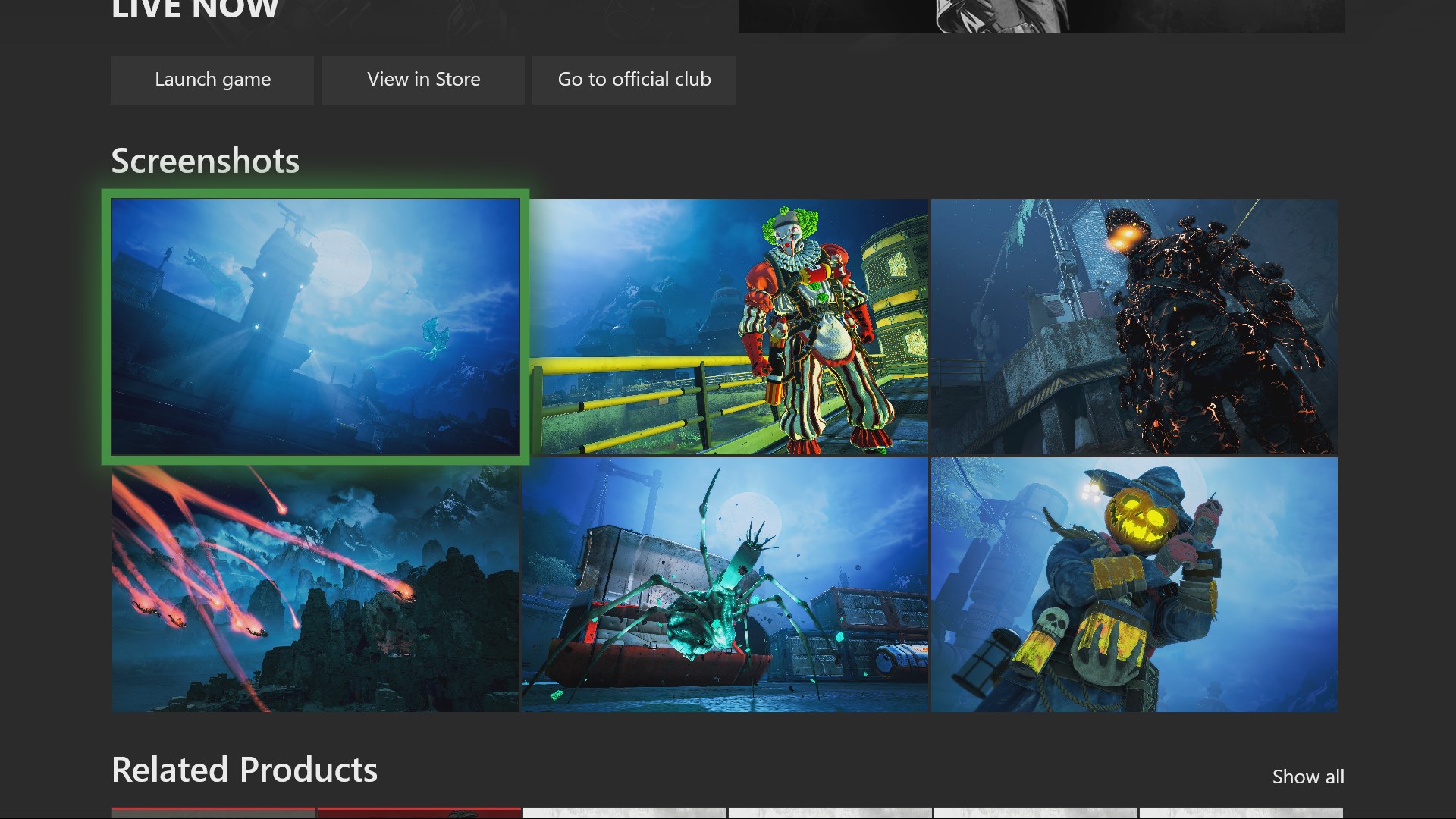Click the Related Products heading
1456x819 pixels.
tap(244, 770)
